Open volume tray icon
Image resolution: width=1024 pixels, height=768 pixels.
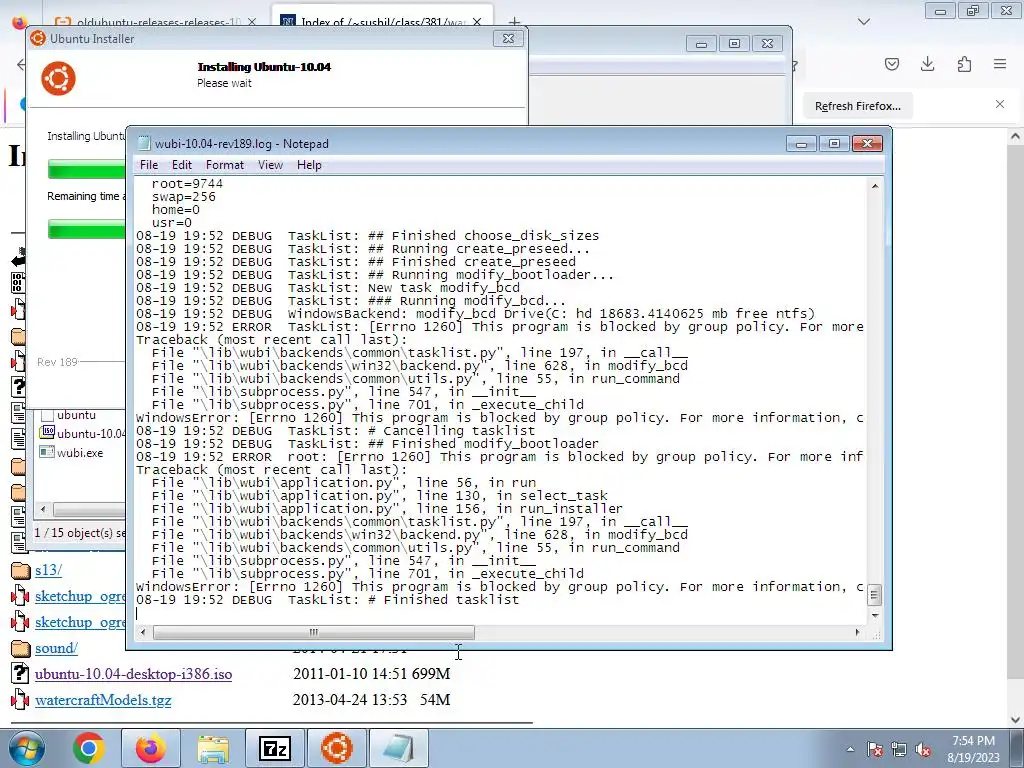point(923,749)
